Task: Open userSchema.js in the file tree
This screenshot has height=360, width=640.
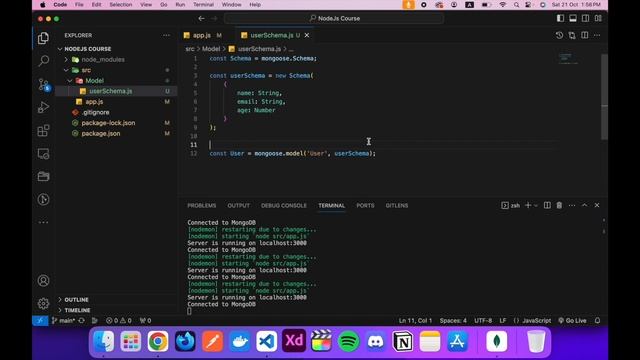Action: coord(116,91)
